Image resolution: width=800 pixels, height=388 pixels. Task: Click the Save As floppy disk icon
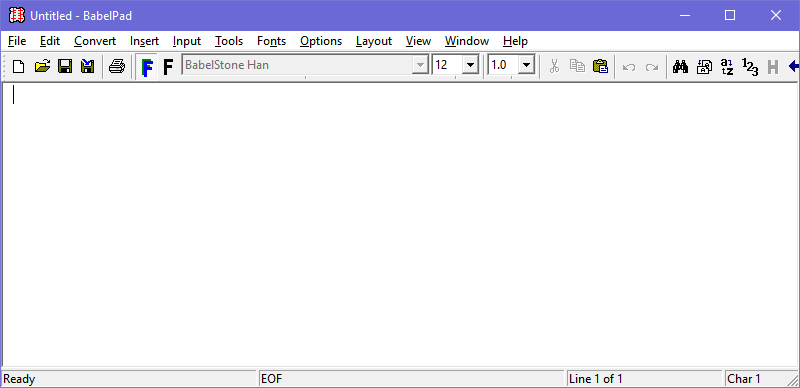coord(88,66)
